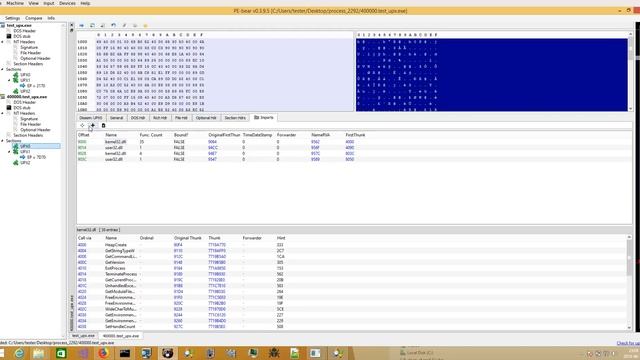Select the test_upx.exe root node in the tree
Screen dimensions: 640x360
tap(19, 25)
